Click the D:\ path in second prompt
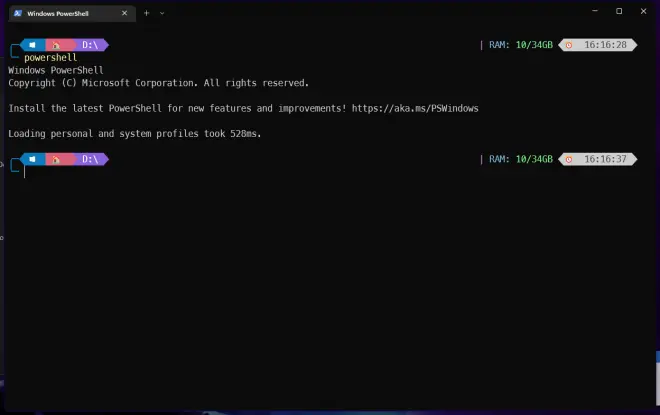Viewport: 660px width, 415px height. coord(90,159)
